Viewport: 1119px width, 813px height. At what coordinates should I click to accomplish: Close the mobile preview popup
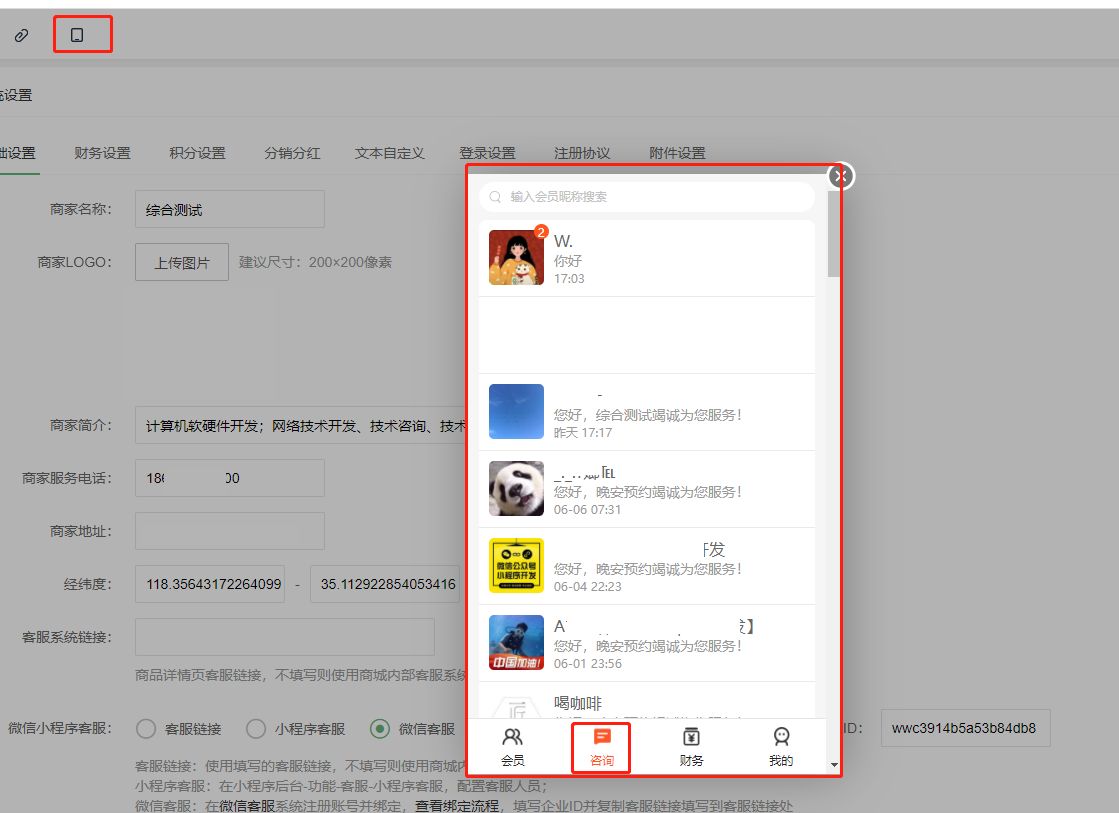coord(841,176)
